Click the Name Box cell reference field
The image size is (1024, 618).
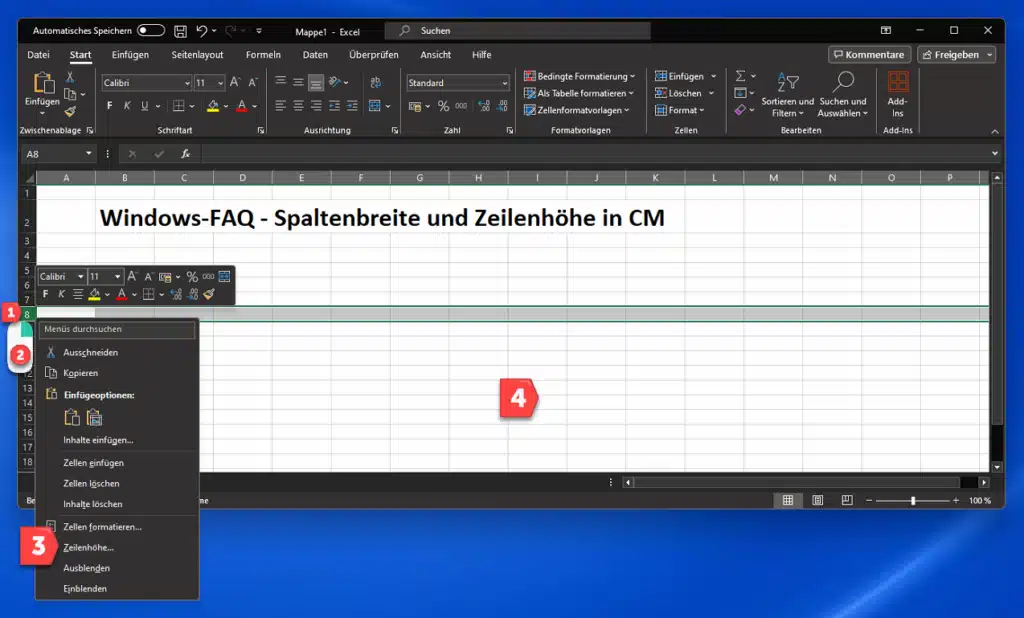point(55,153)
